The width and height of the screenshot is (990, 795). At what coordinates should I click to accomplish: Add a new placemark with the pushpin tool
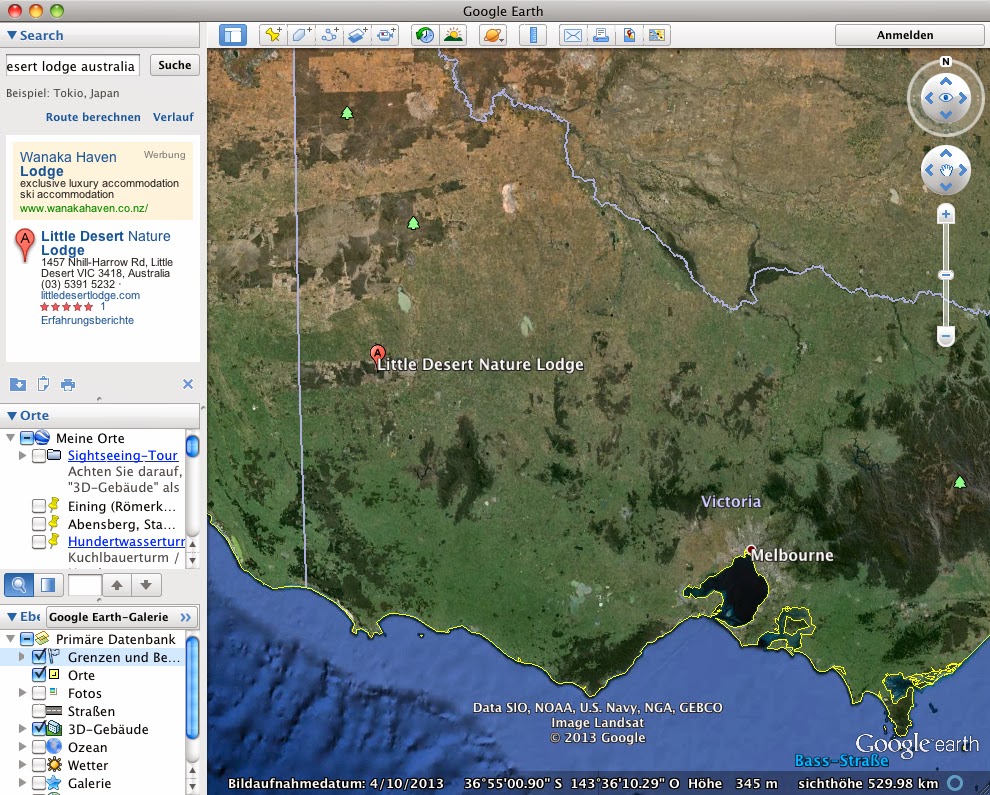tap(273, 35)
